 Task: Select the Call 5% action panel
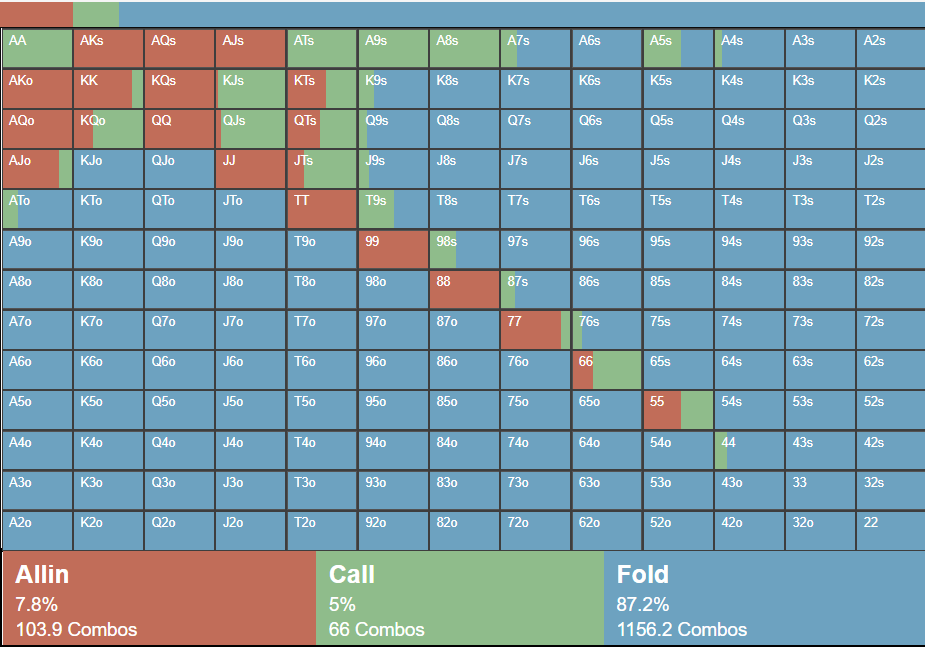point(459,598)
